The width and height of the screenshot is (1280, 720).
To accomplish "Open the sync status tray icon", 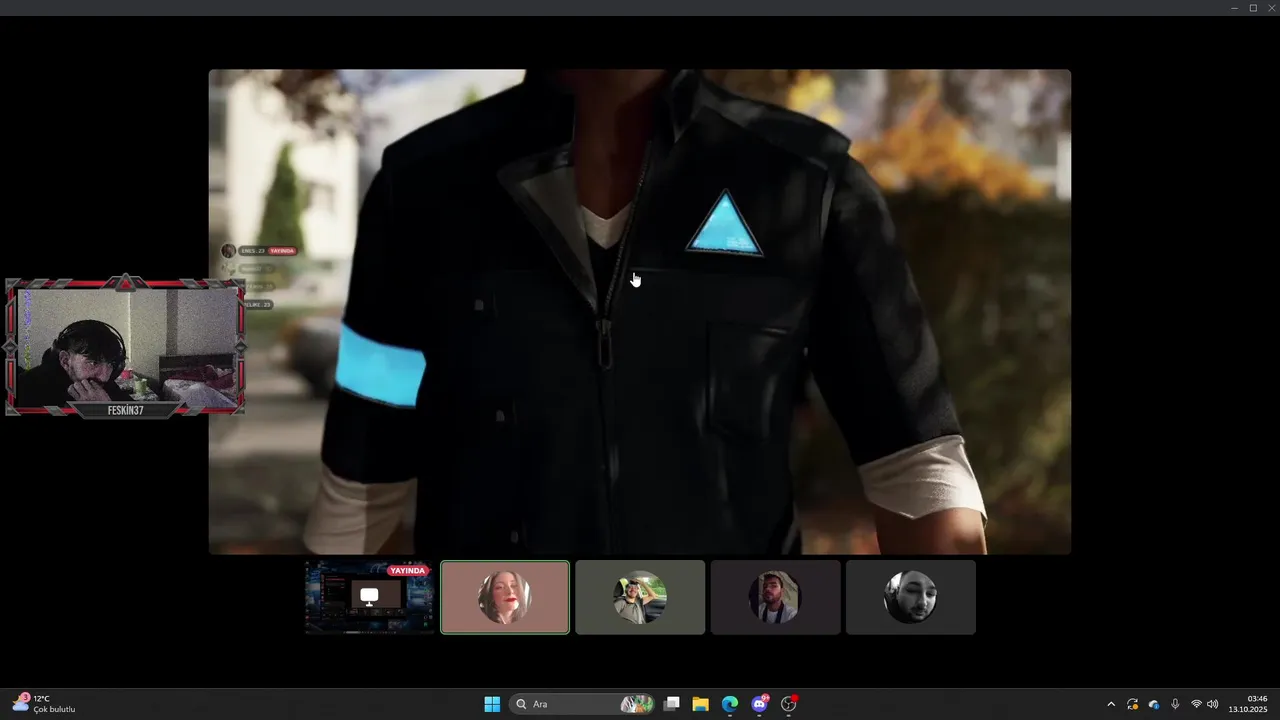I will click(x=1132, y=704).
